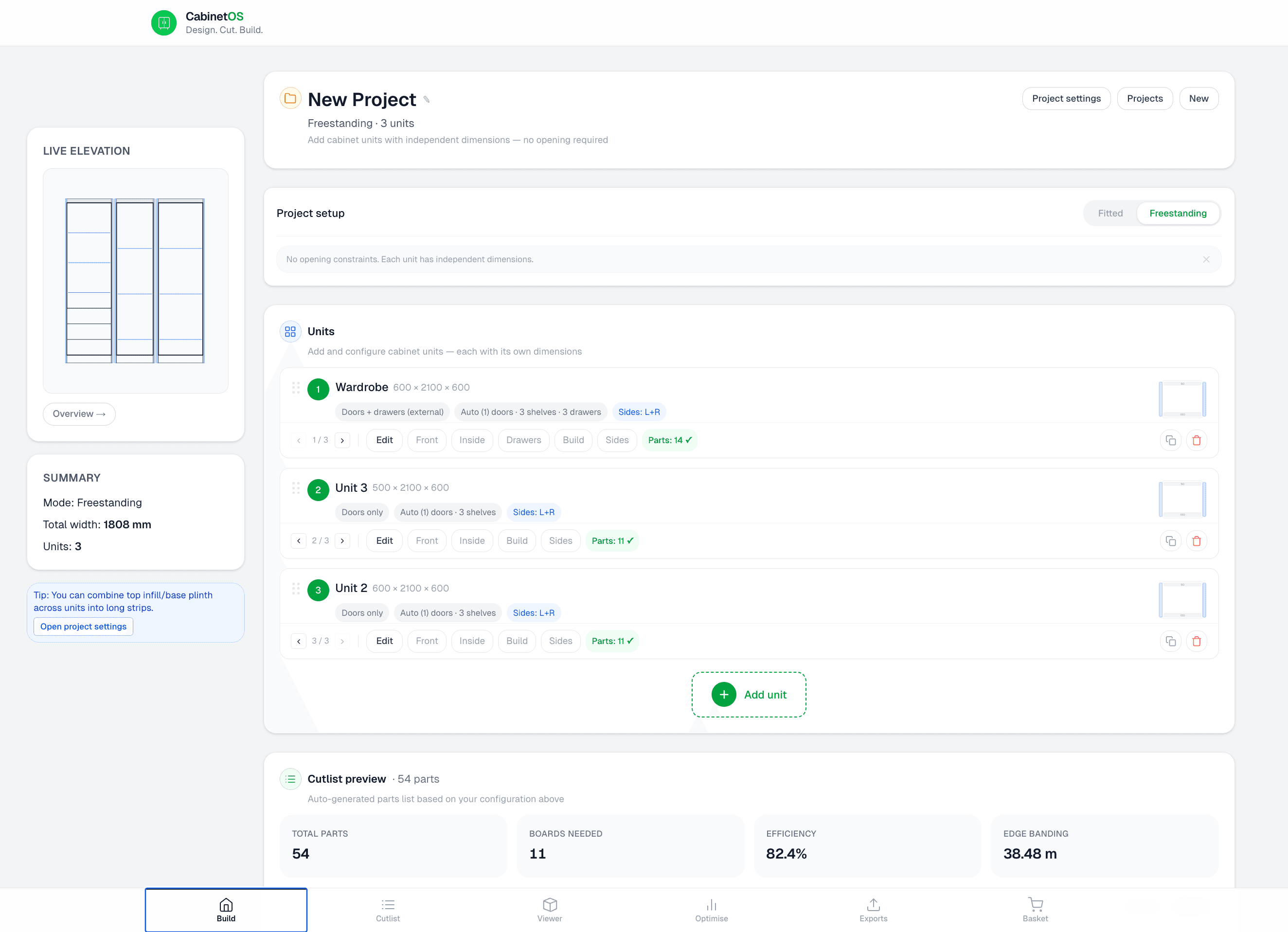1288x932 pixels.
Task: Open the Optimise tab in bottom bar
Action: (712, 910)
